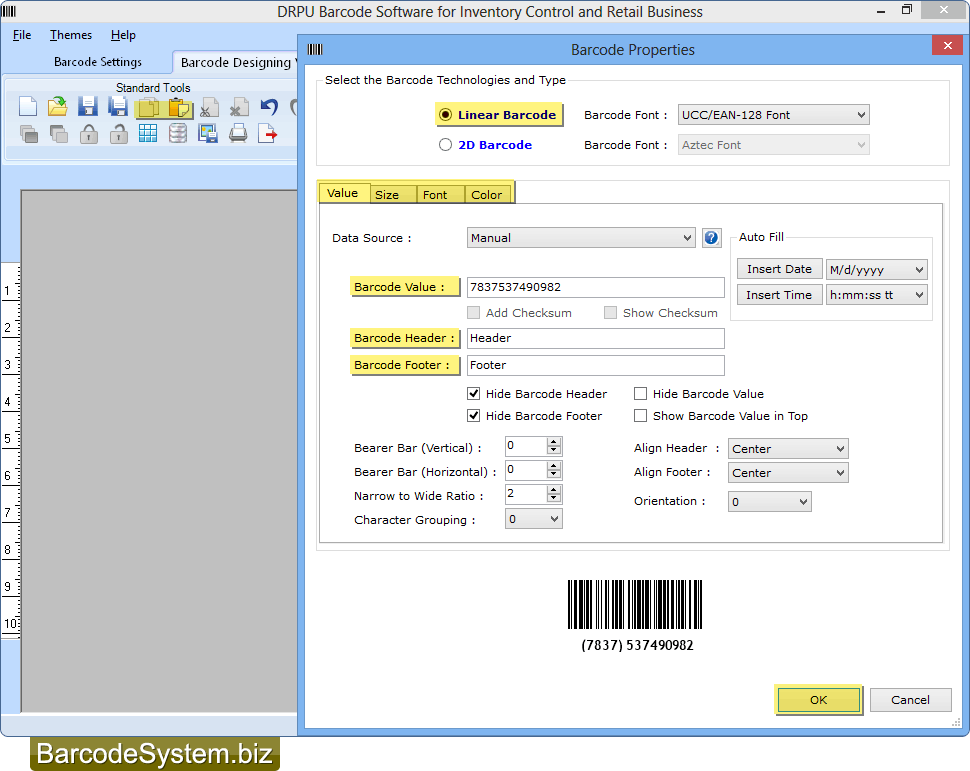Select the 2D Barcode radio option

(x=445, y=145)
